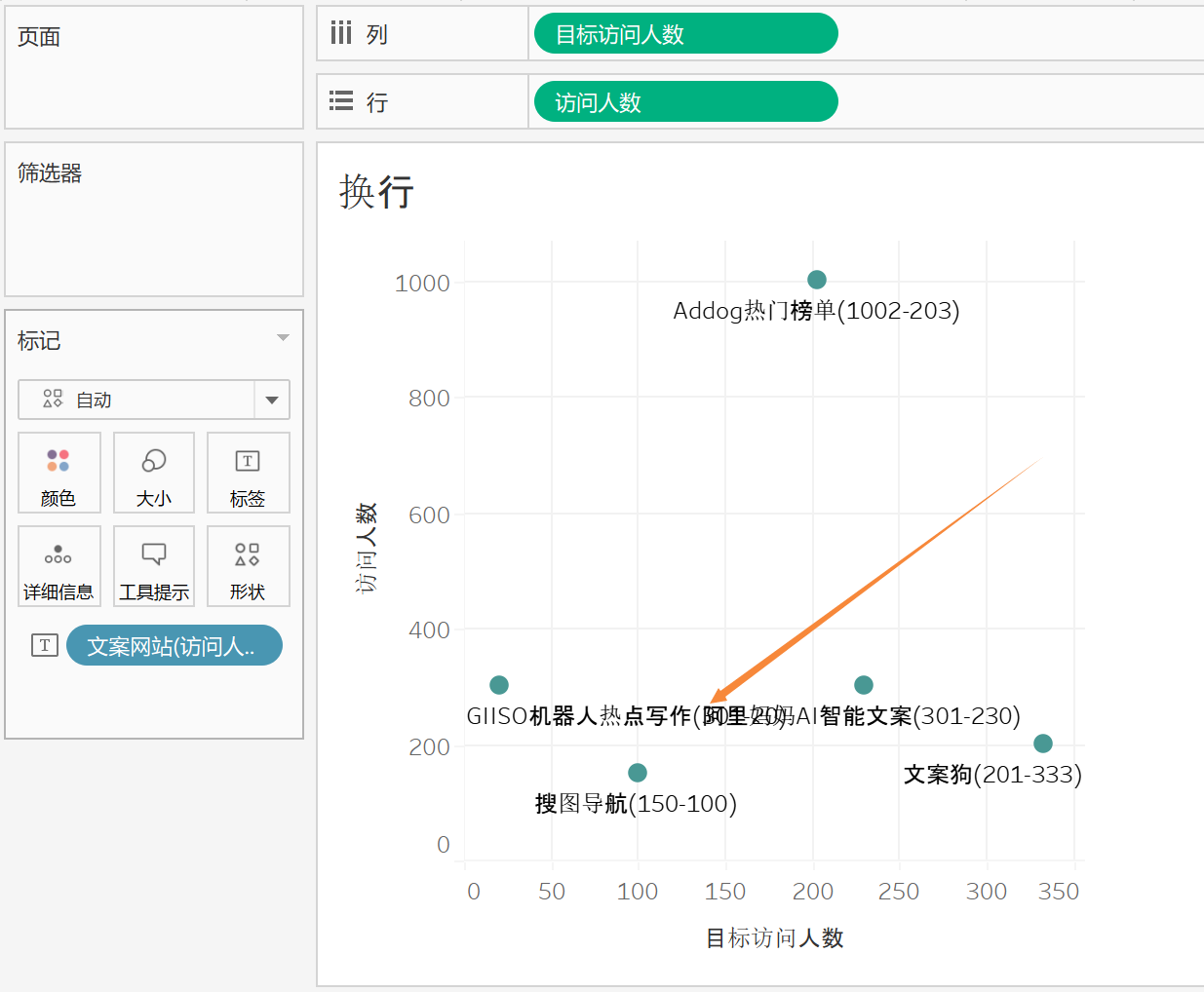Expand the 标记 card menu arrow
This screenshot has width=1204, height=992.
[283, 338]
